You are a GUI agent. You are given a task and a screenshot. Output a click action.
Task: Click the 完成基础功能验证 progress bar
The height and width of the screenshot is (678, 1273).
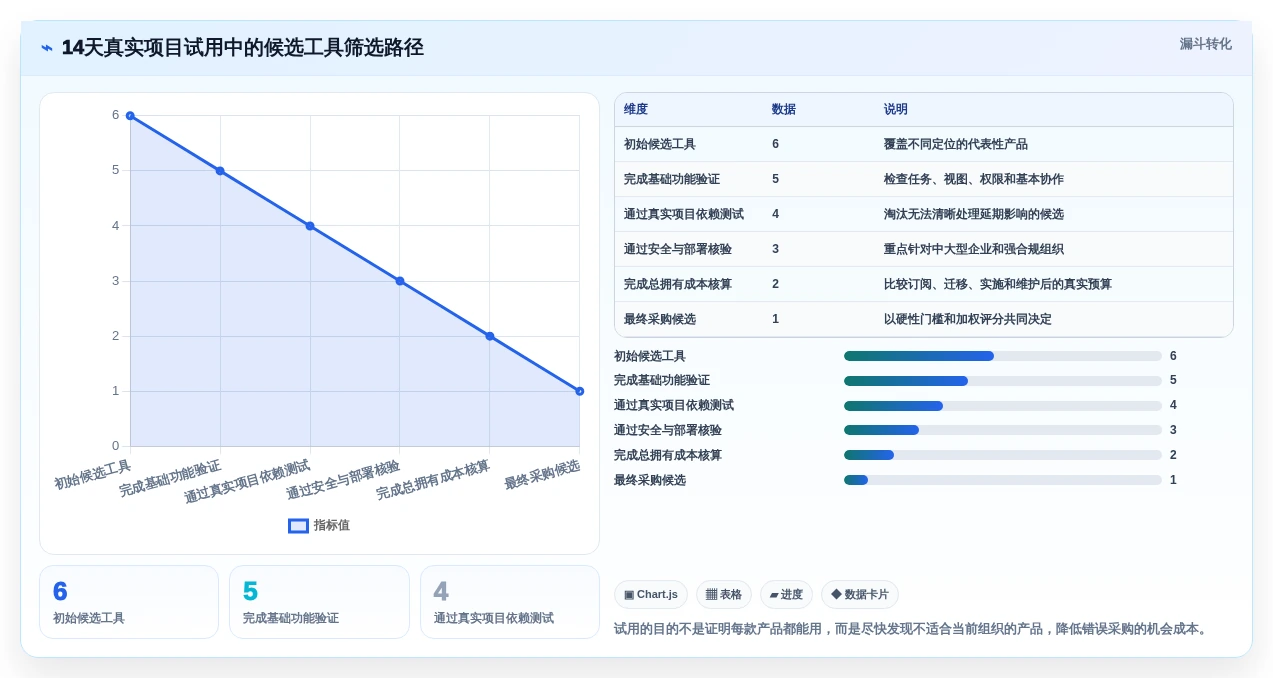pos(1003,381)
